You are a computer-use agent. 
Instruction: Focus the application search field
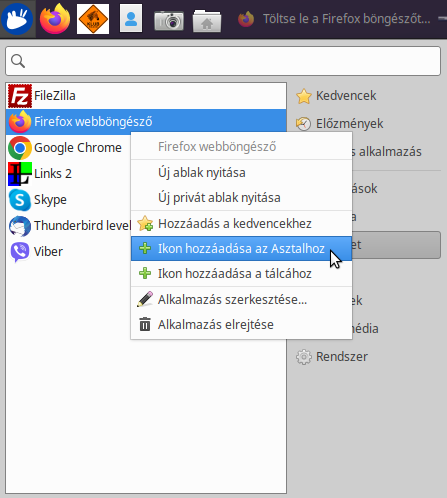point(223,61)
